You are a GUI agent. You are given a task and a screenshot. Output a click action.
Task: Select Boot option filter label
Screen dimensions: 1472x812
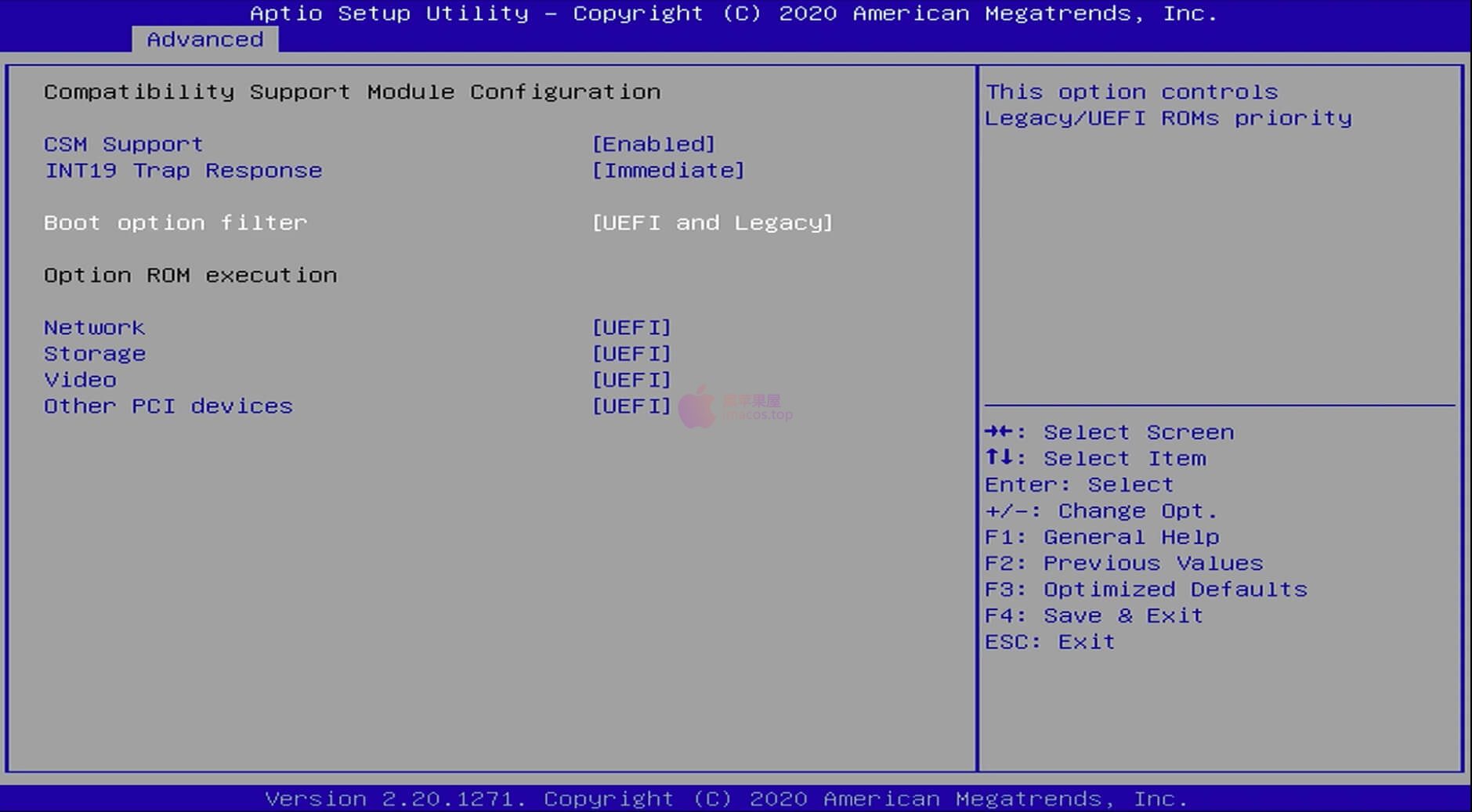175,223
